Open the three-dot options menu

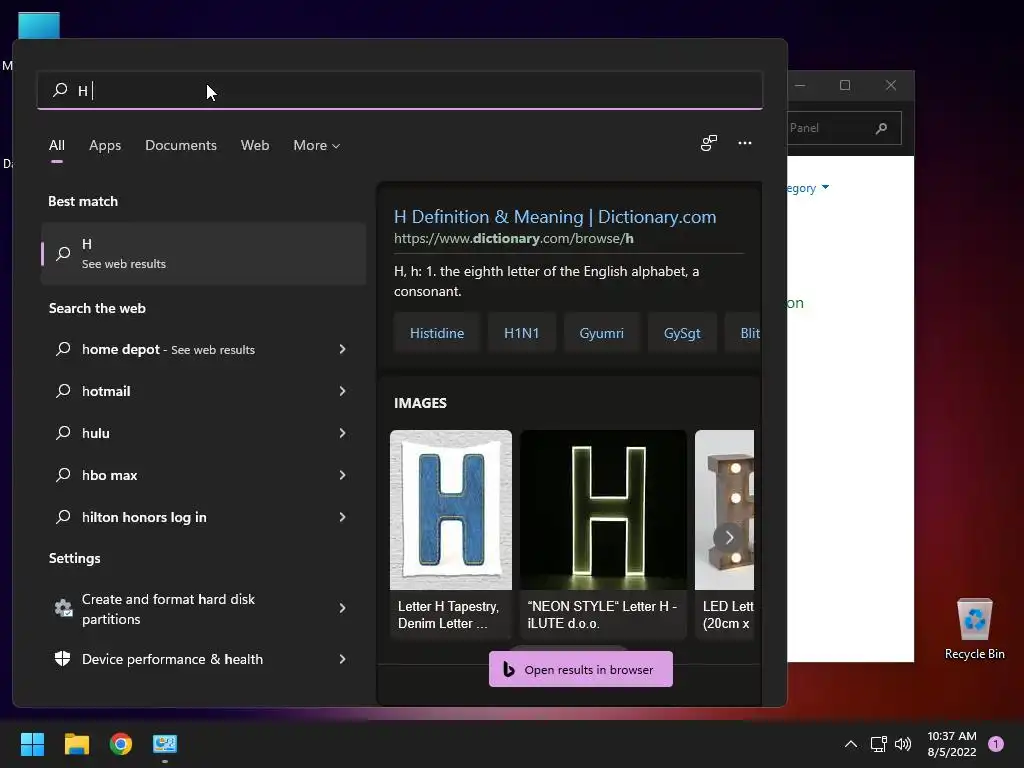pos(744,143)
